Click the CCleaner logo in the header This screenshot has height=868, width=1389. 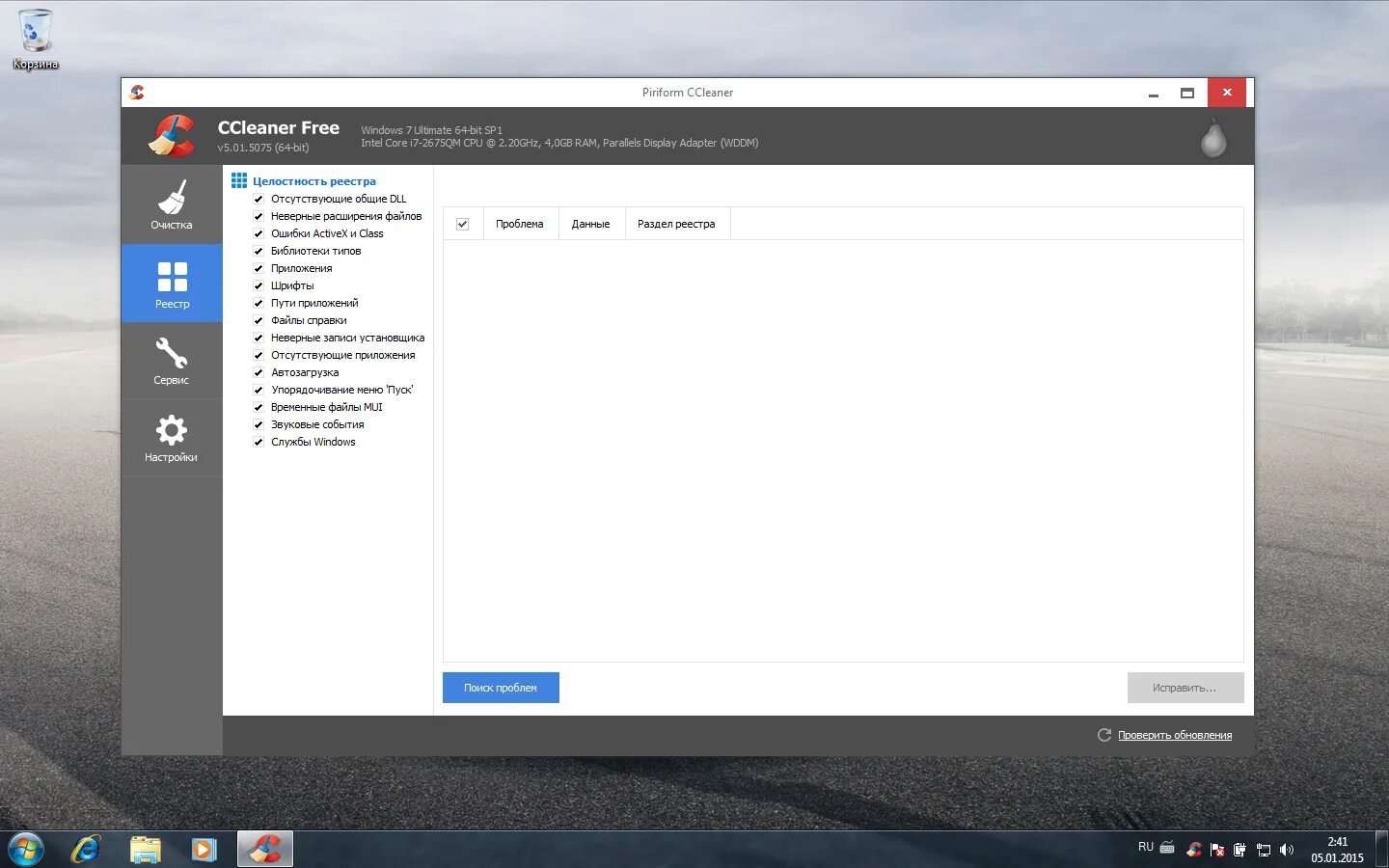pos(172,135)
